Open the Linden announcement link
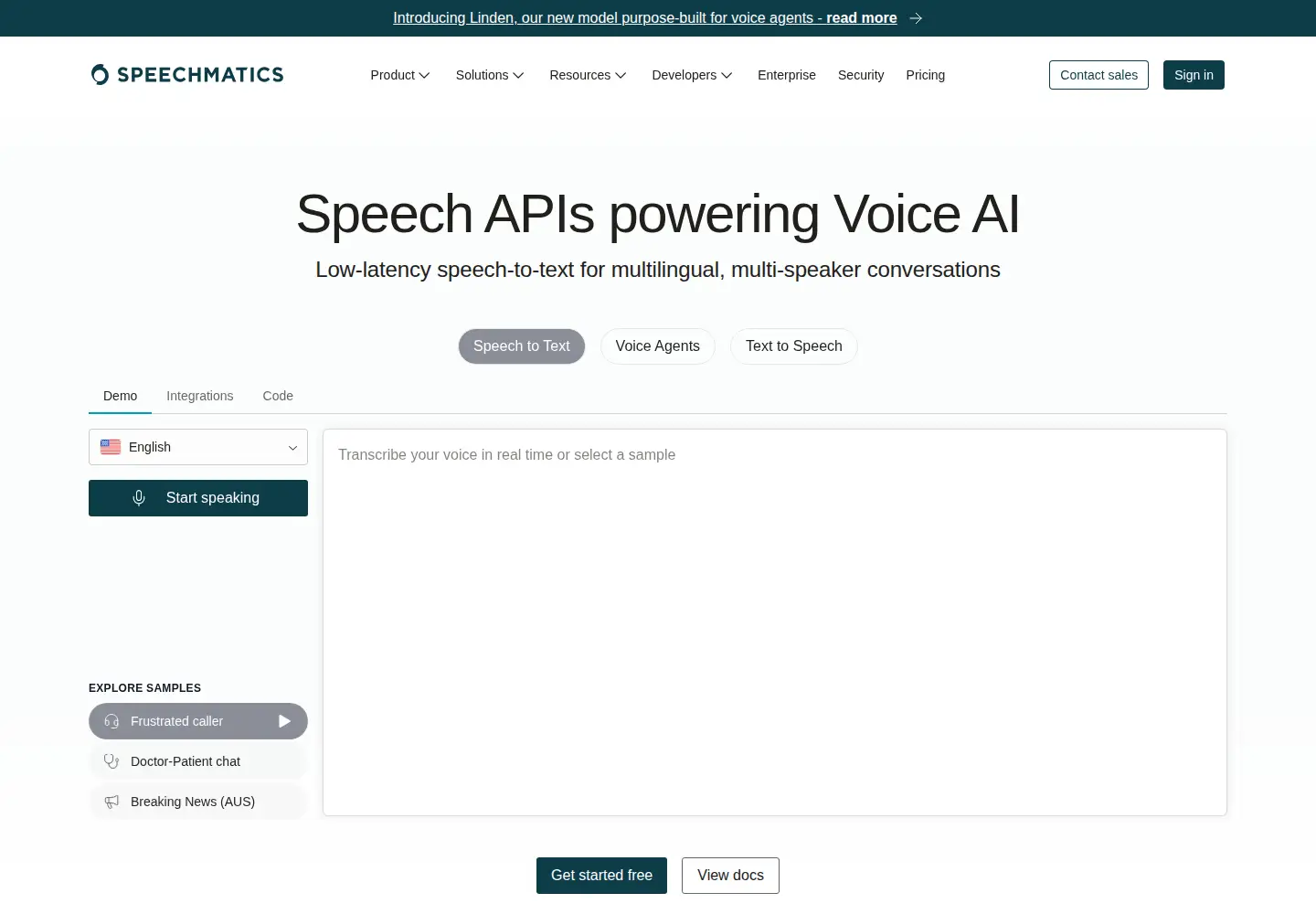Screen dimensions: 1316x914 click(x=645, y=18)
